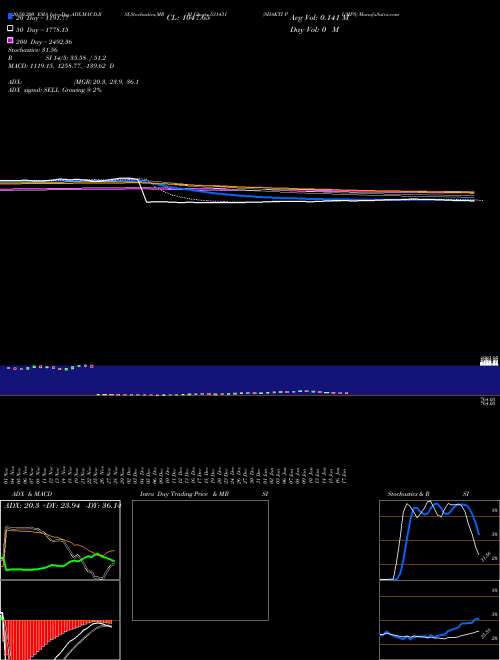Click the 'ADX & MACD' panel title
Screen dimensions: 500x660
[32, 494]
